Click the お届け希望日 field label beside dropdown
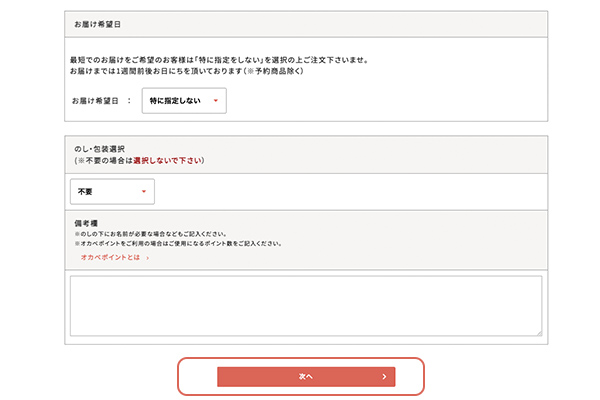 [x=95, y=101]
